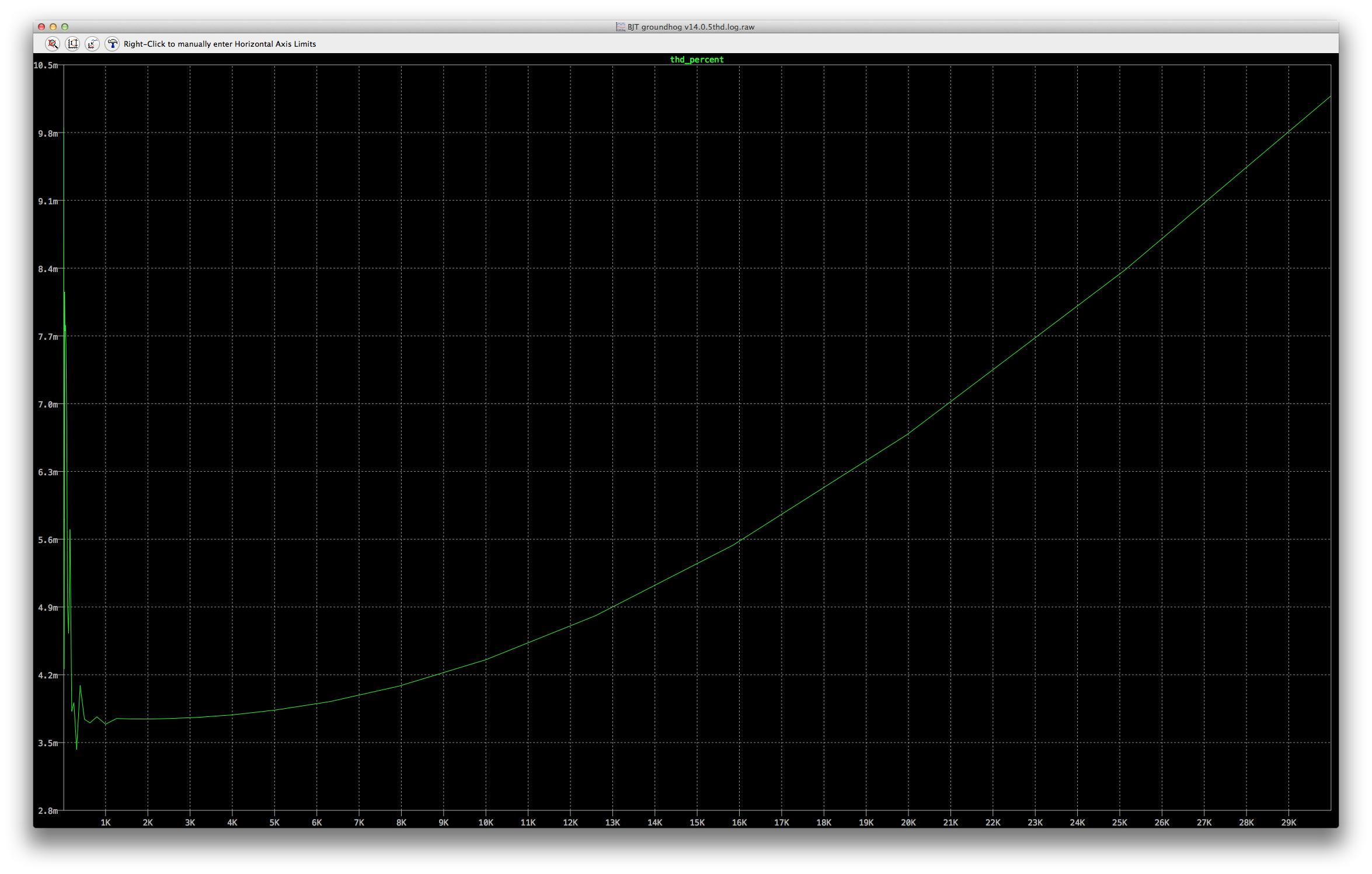
Task: Click the 3K horizontal axis label
Action: 190,823
